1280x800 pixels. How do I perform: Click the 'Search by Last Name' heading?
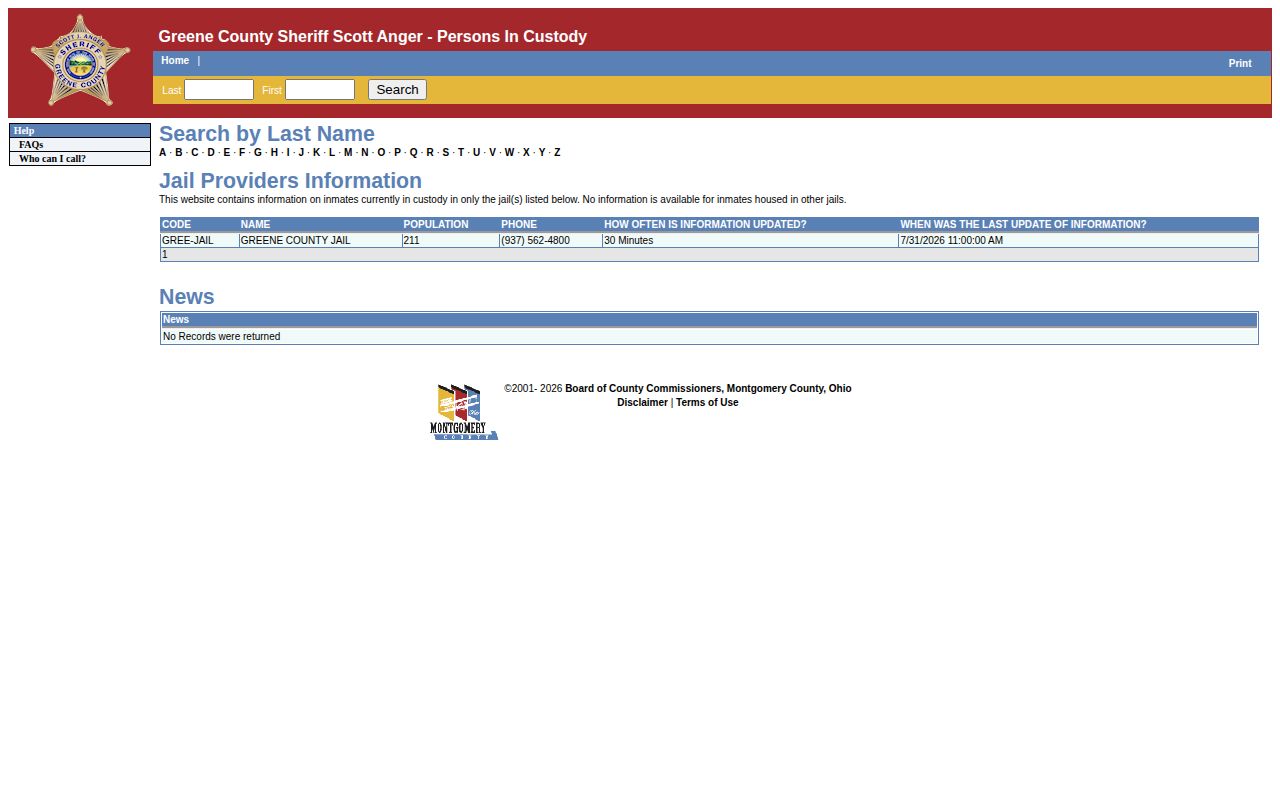coord(267,134)
